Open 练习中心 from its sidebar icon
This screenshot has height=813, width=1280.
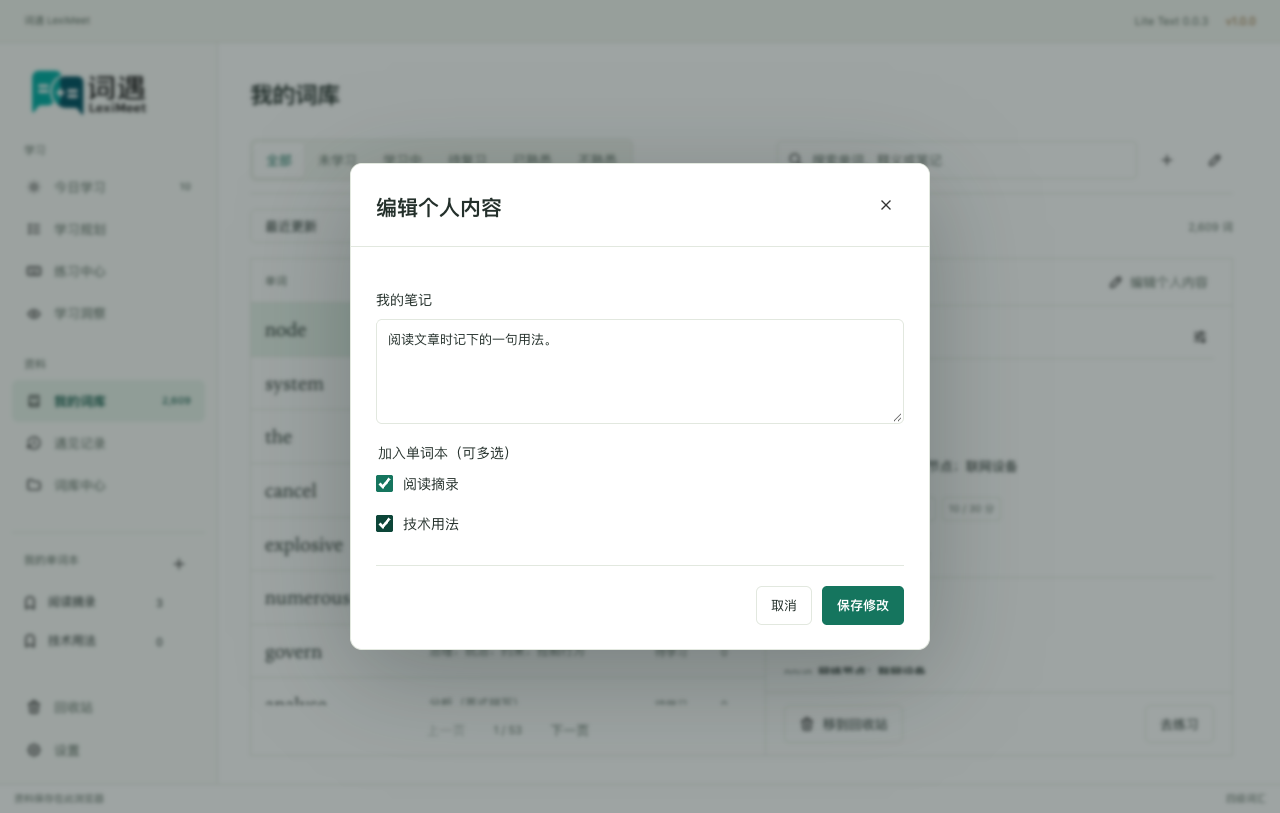tap(34, 271)
